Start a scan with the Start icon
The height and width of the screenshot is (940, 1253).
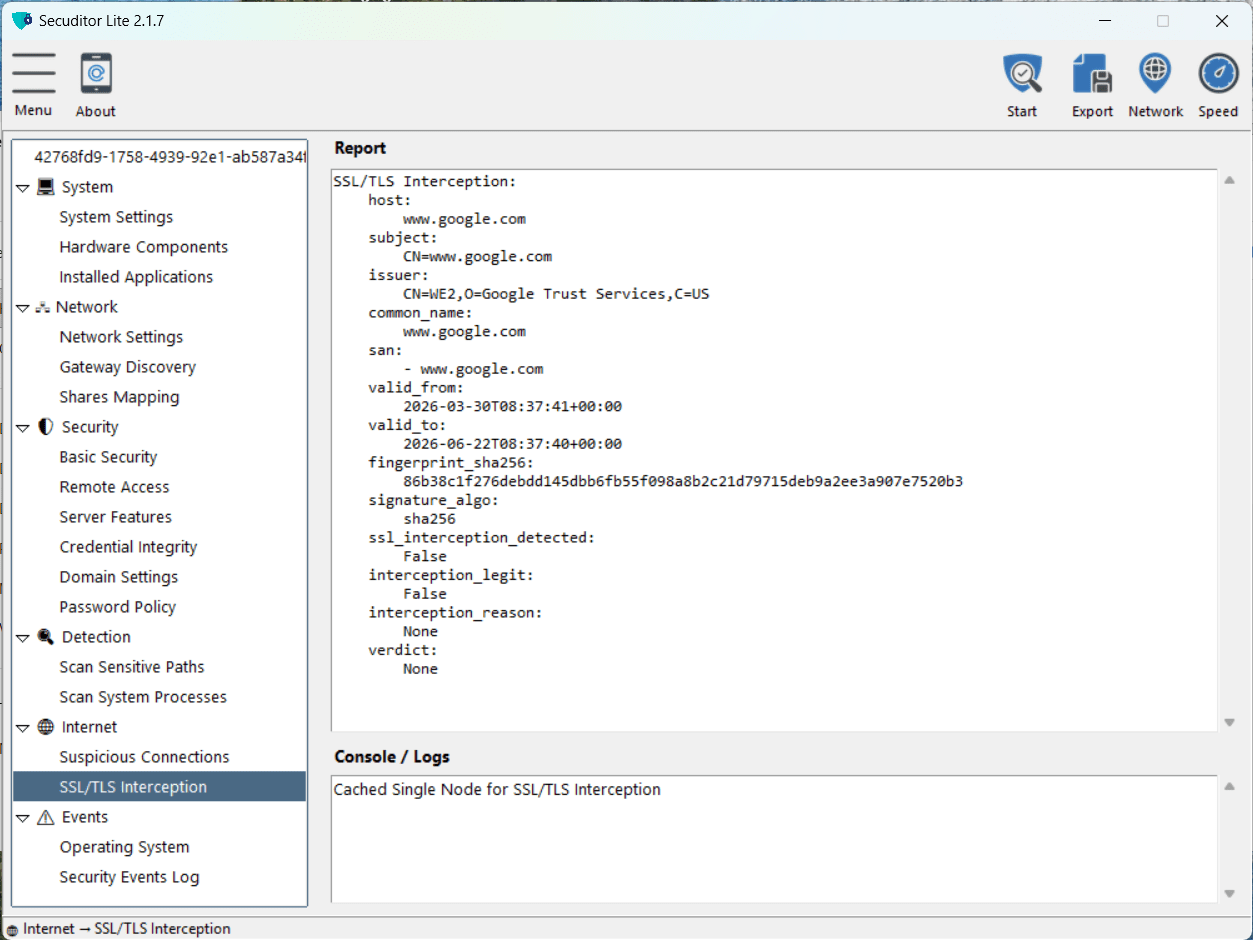[x=1022, y=73]
